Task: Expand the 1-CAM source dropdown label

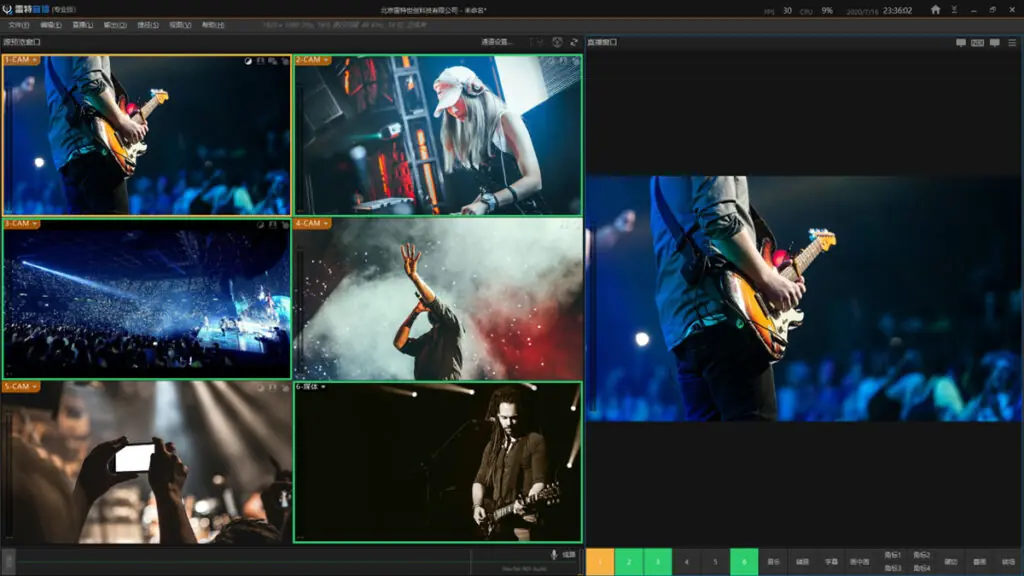Action: tap(21, 60)
